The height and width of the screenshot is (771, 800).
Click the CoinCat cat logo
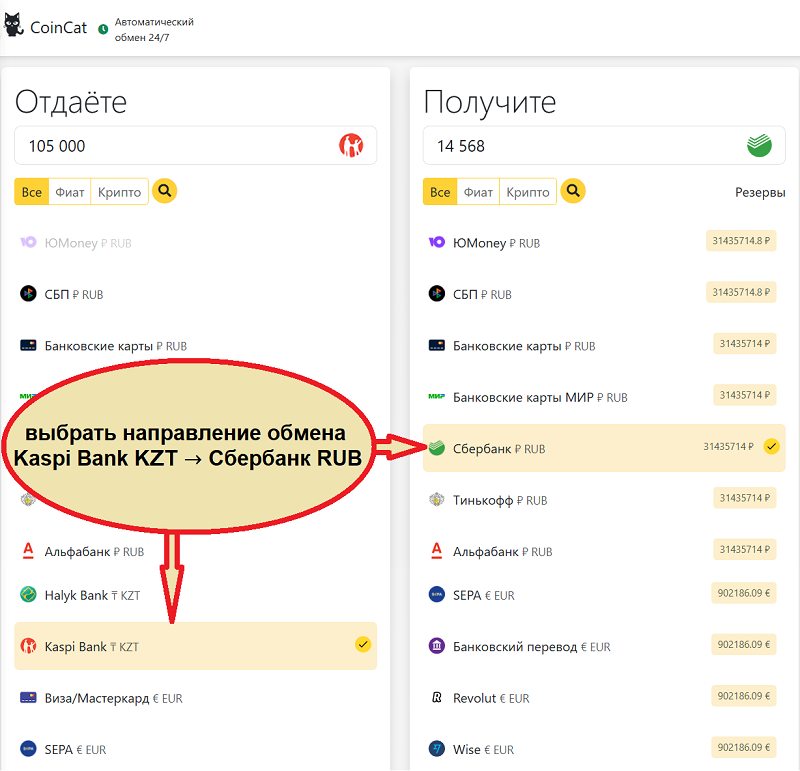[13, 24]
